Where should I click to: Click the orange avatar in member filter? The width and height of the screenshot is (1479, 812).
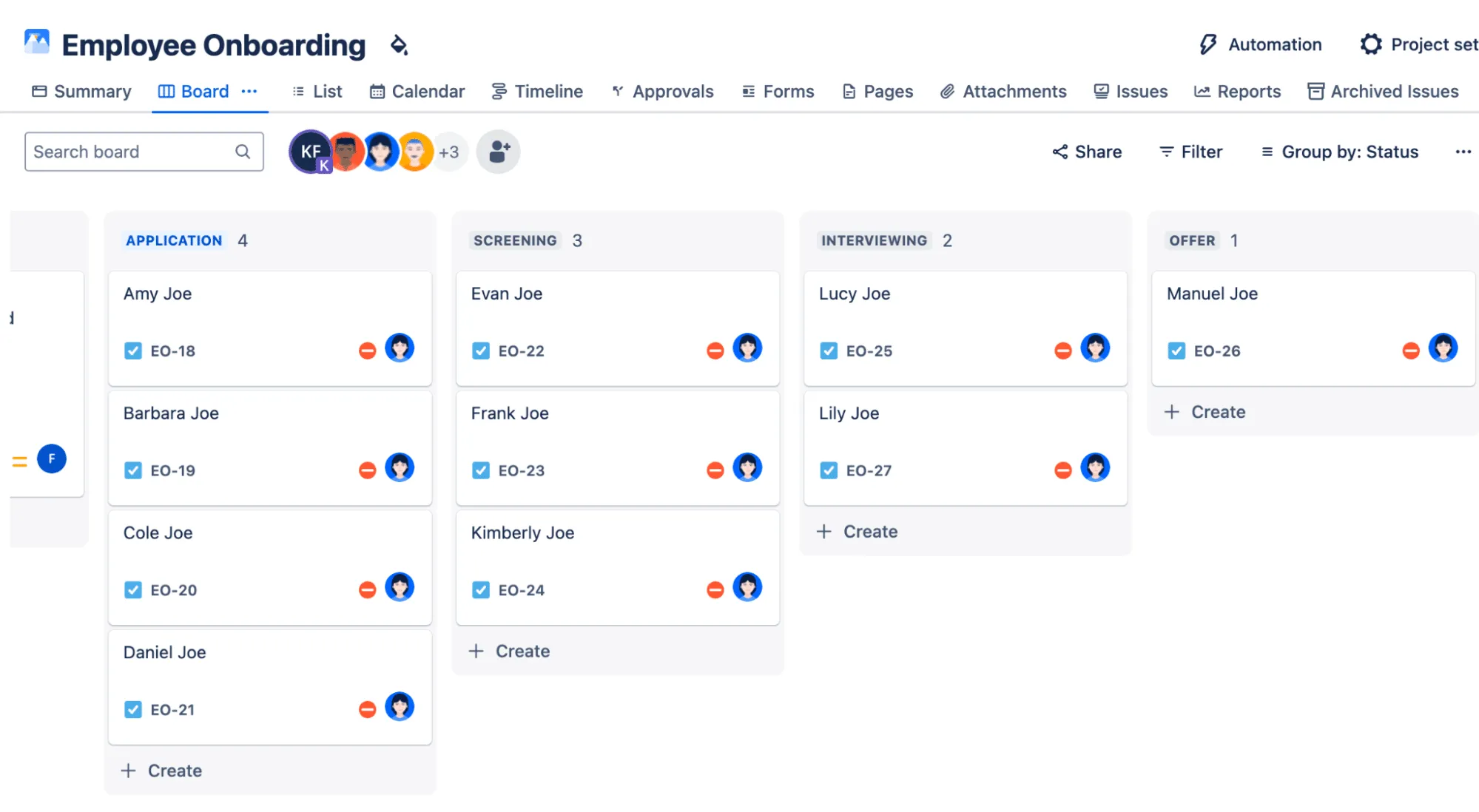415,152
